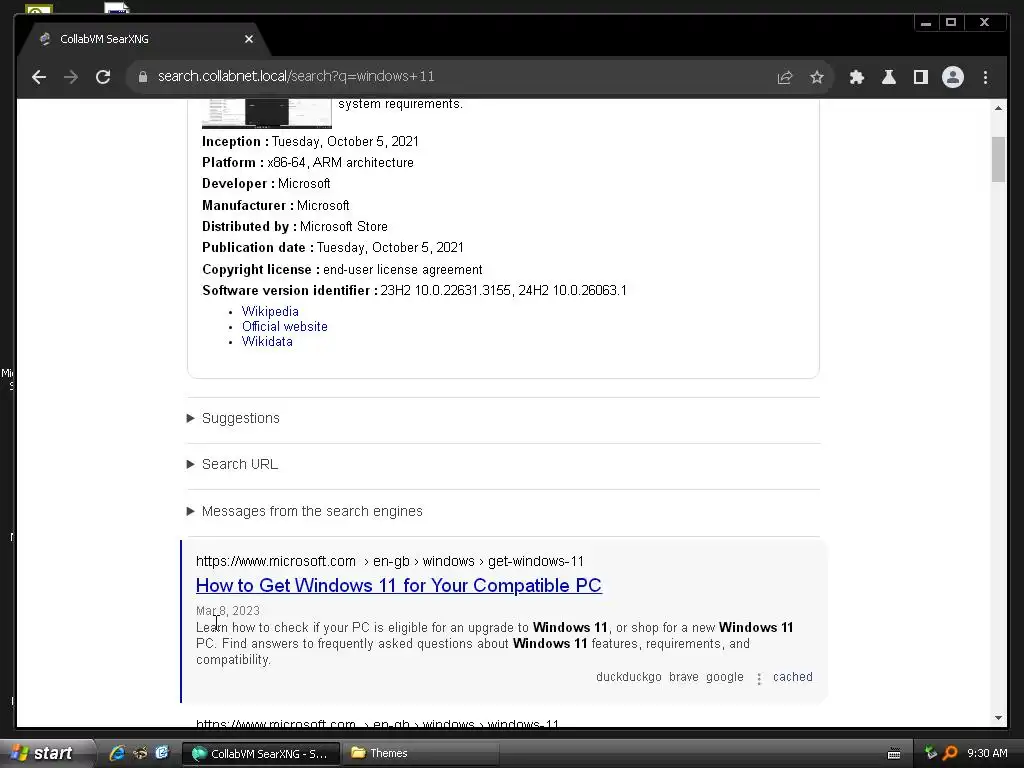This screenshot has height=768, width=1024.
Task: Click the magnifier tray icon
Action: (950, 753)
